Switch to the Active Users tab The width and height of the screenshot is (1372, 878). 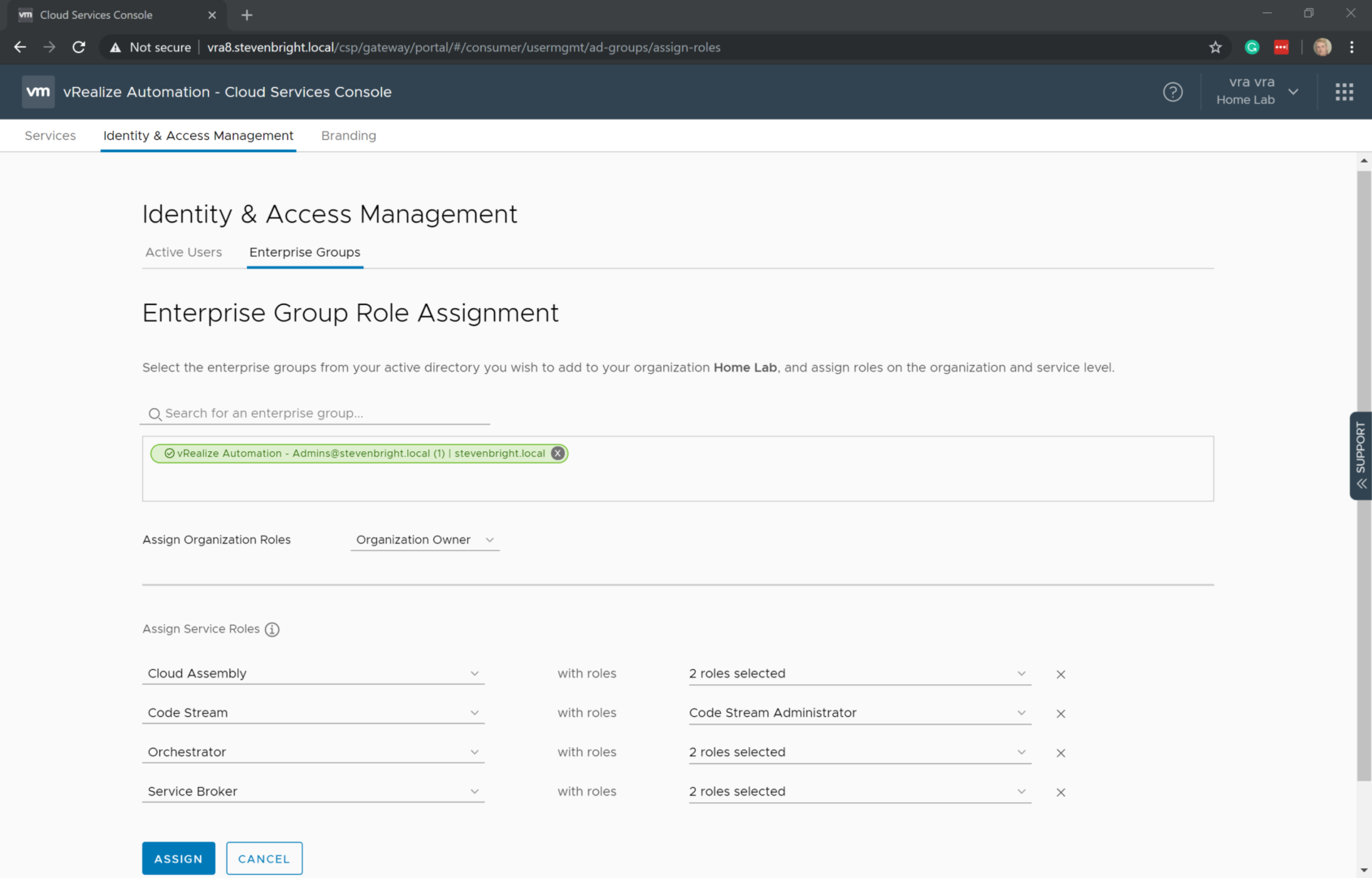184,252
